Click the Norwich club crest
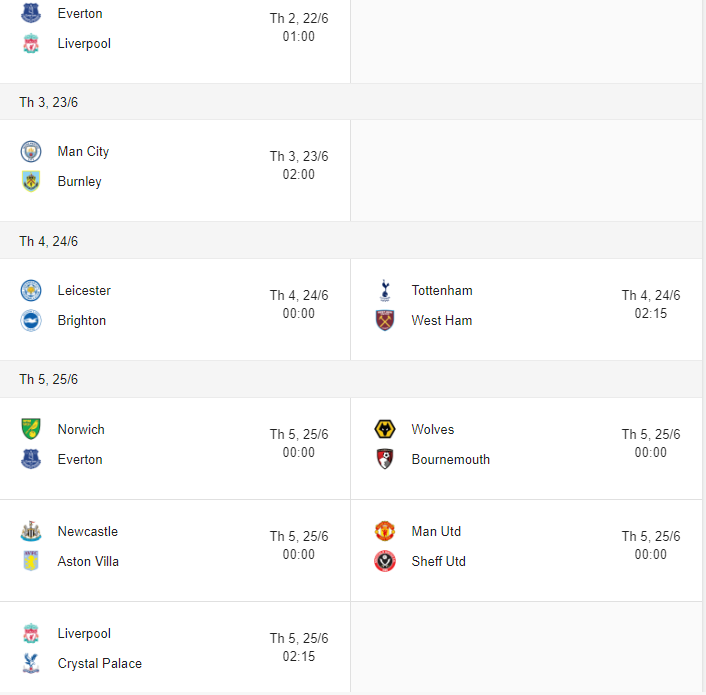 [31, 430]
